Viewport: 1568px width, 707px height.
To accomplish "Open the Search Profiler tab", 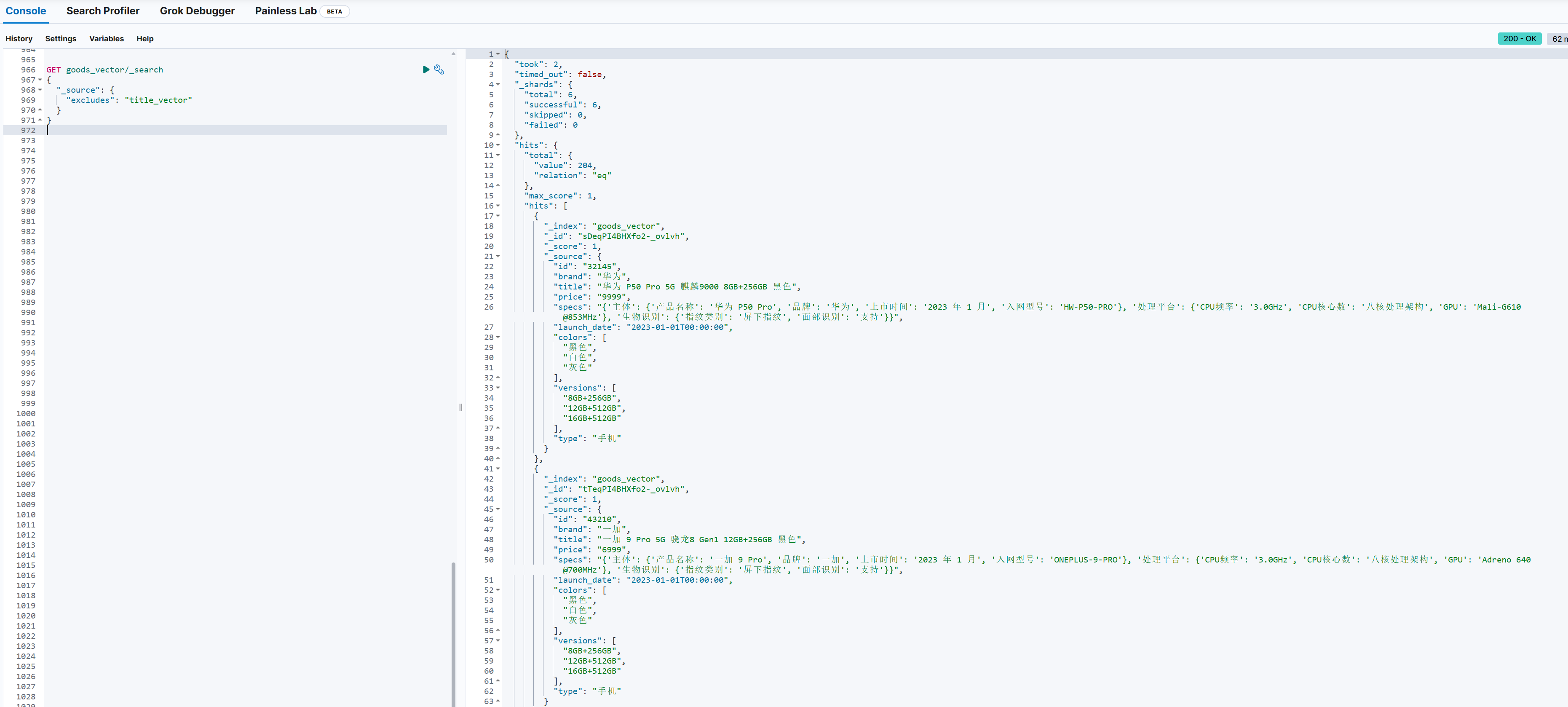I will [x=103, y=11].
